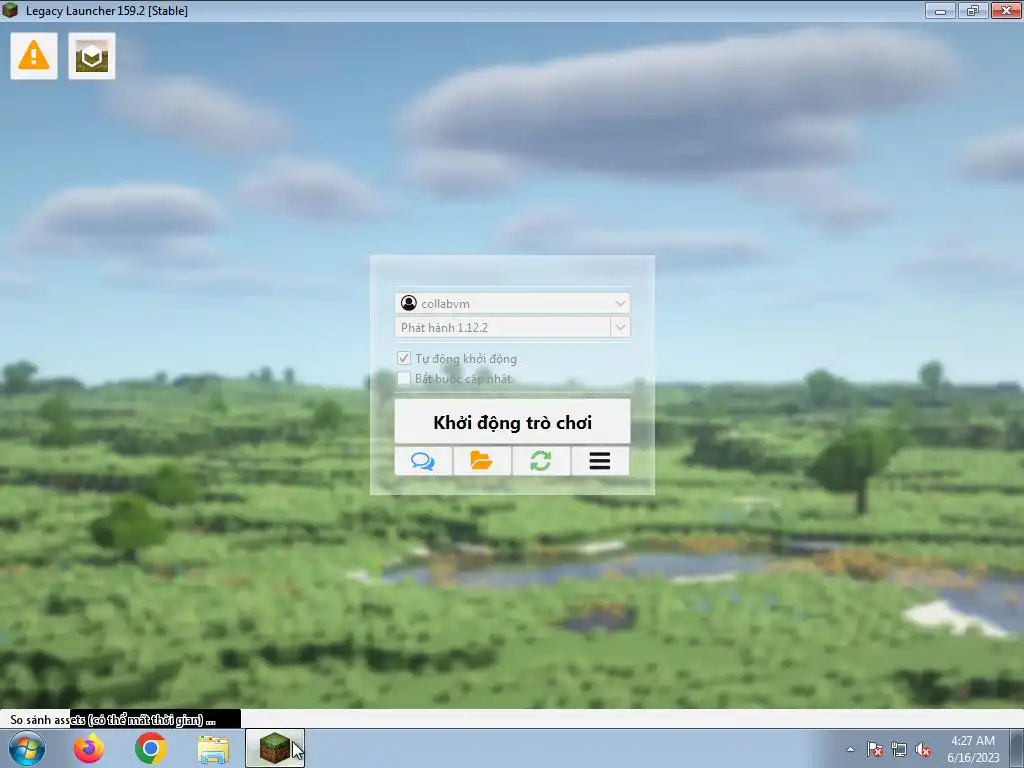
Task: Toggle the Tự động khởi động checkbox
Action: point(404,359)
